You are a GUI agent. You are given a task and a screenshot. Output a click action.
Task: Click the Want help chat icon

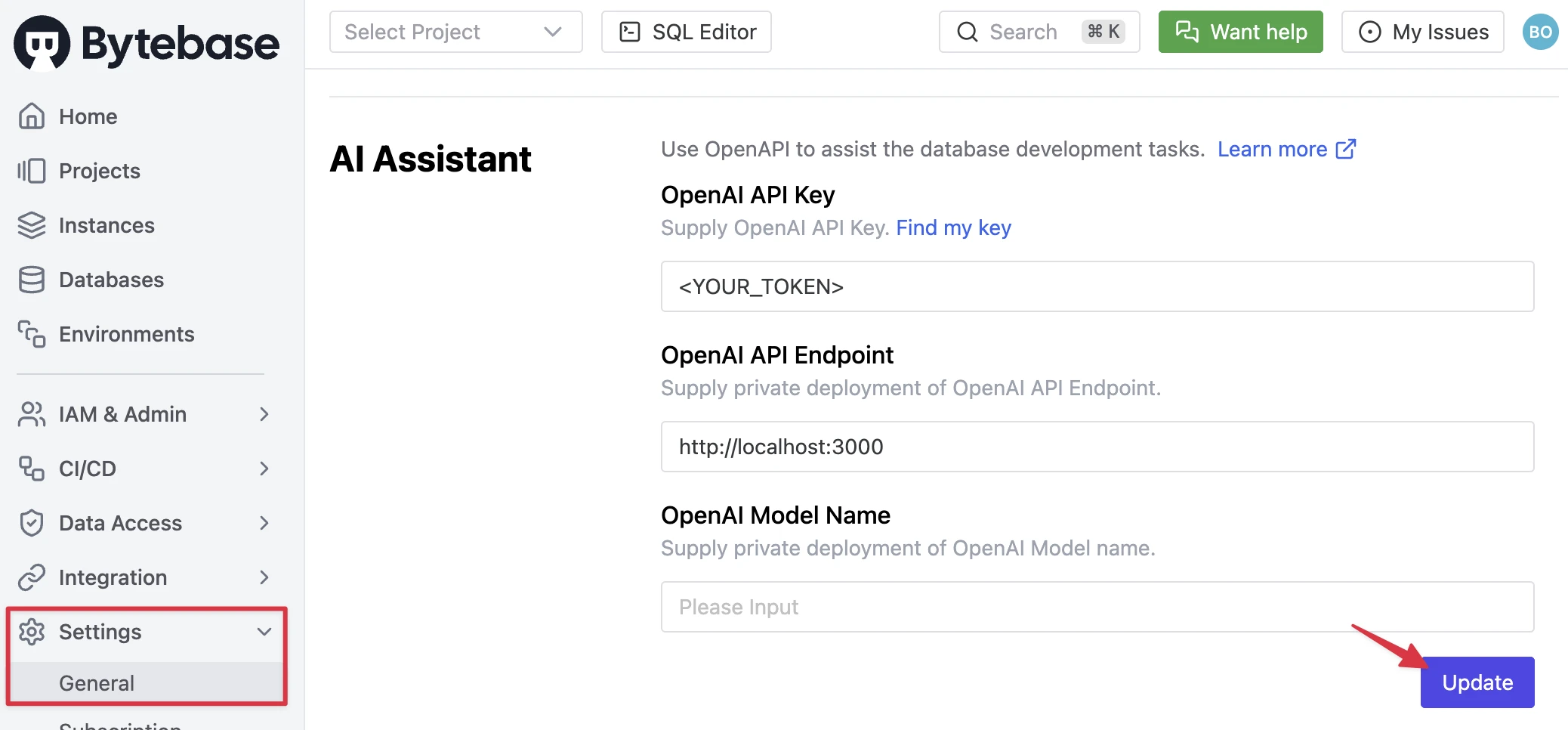1187,32
